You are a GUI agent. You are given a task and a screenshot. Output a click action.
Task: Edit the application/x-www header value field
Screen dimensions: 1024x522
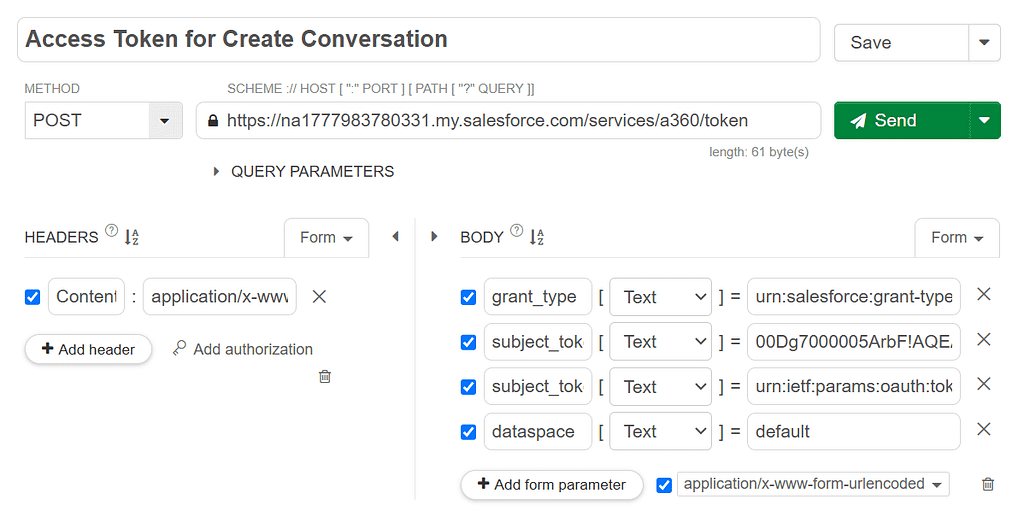(x=219, y=297)
